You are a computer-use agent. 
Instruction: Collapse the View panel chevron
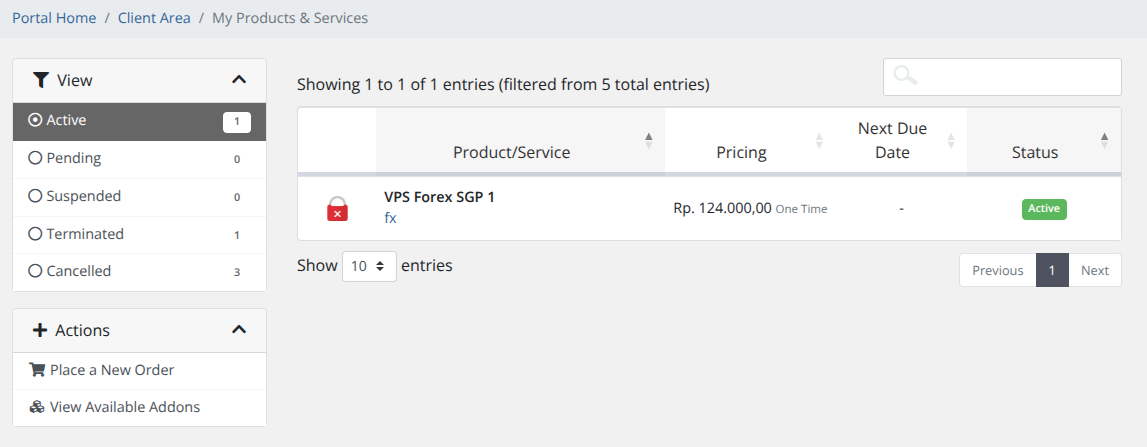pos(238,80)
